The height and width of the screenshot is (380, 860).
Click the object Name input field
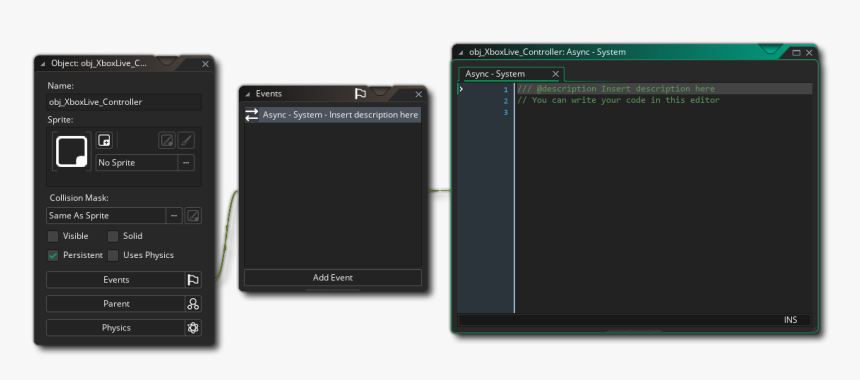coord(124,102)
